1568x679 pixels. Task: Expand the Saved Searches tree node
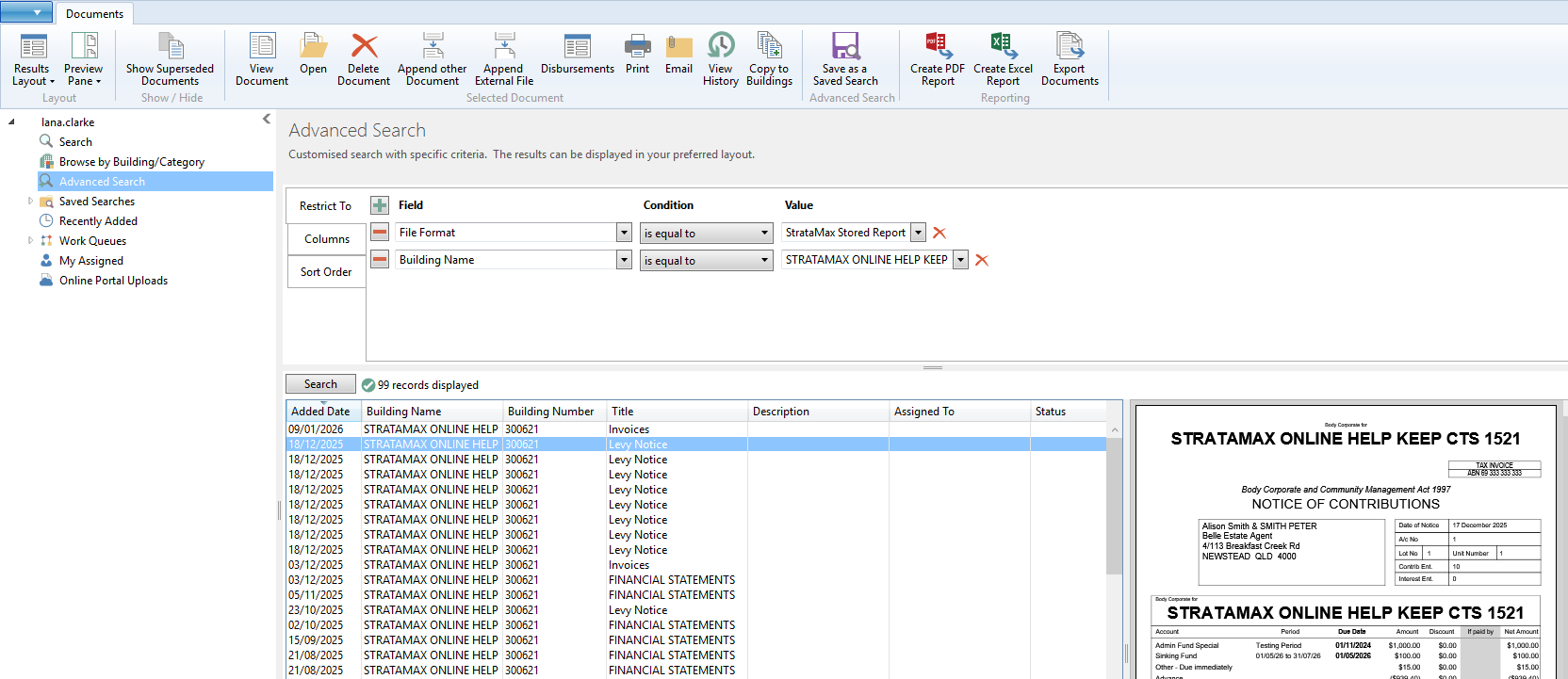30,202
